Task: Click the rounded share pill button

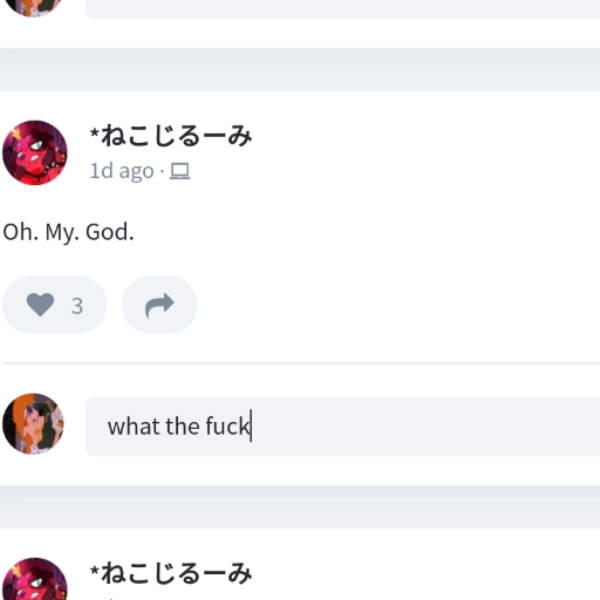Action: [x=160, y=305]
